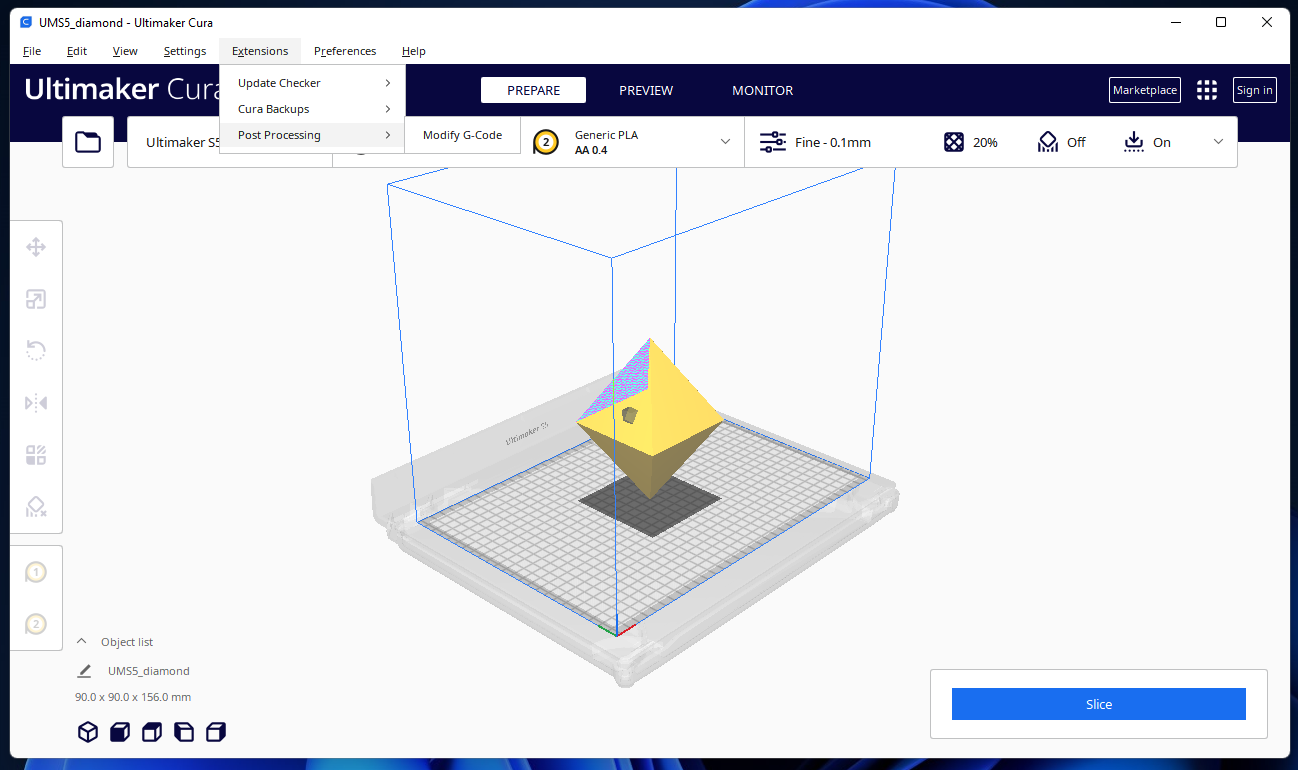Close the Extensions menu
The height and width of the screenshot is (770, 1298).
[x=260, y=51]
